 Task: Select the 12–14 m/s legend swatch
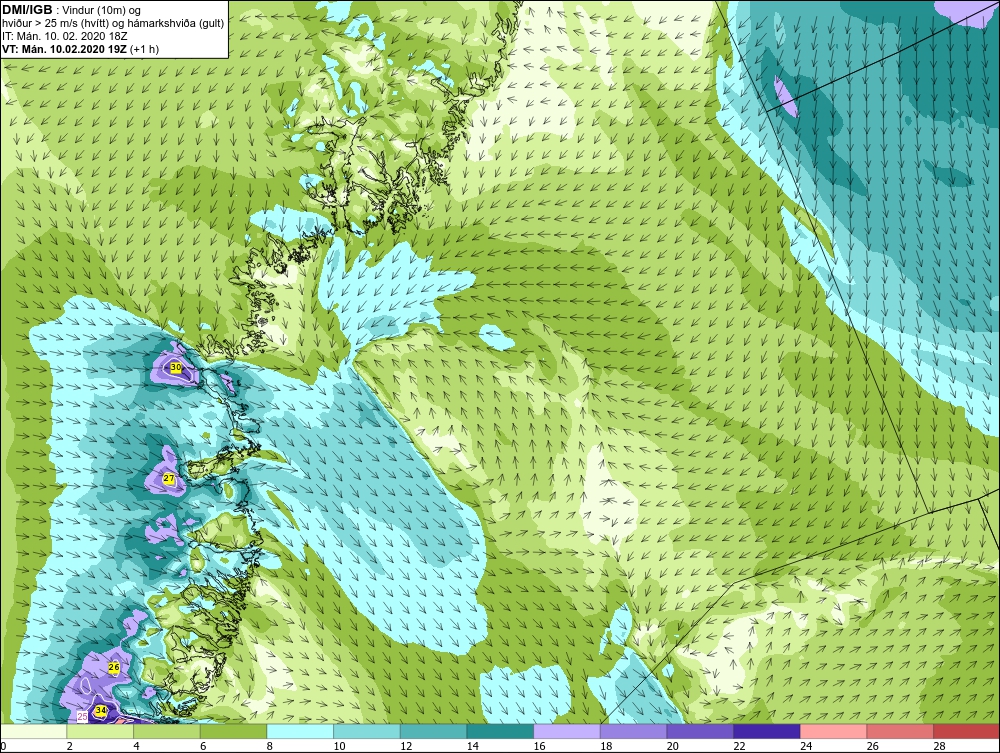[x=433, y=731]
